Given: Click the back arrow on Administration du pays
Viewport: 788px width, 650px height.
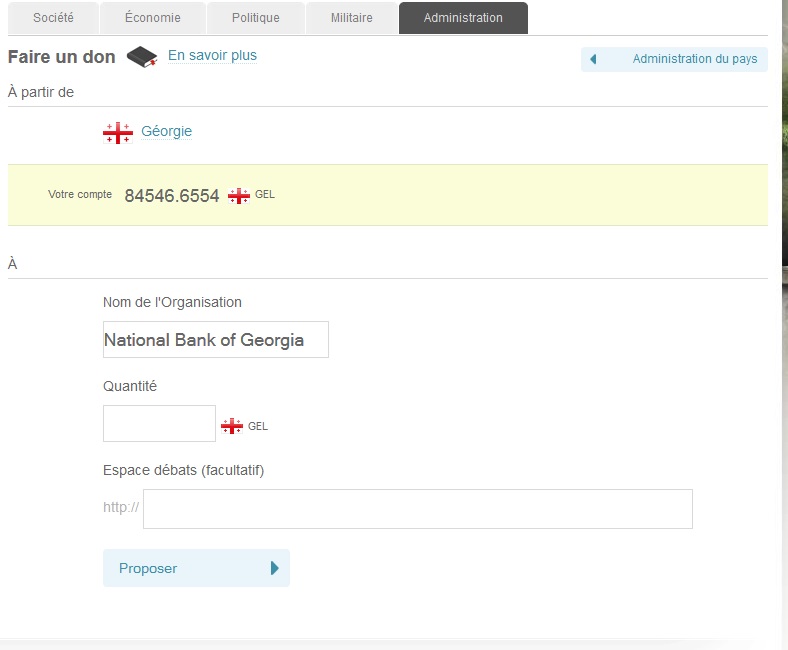Looking at the screenshot, I should [x=593, y=59].
